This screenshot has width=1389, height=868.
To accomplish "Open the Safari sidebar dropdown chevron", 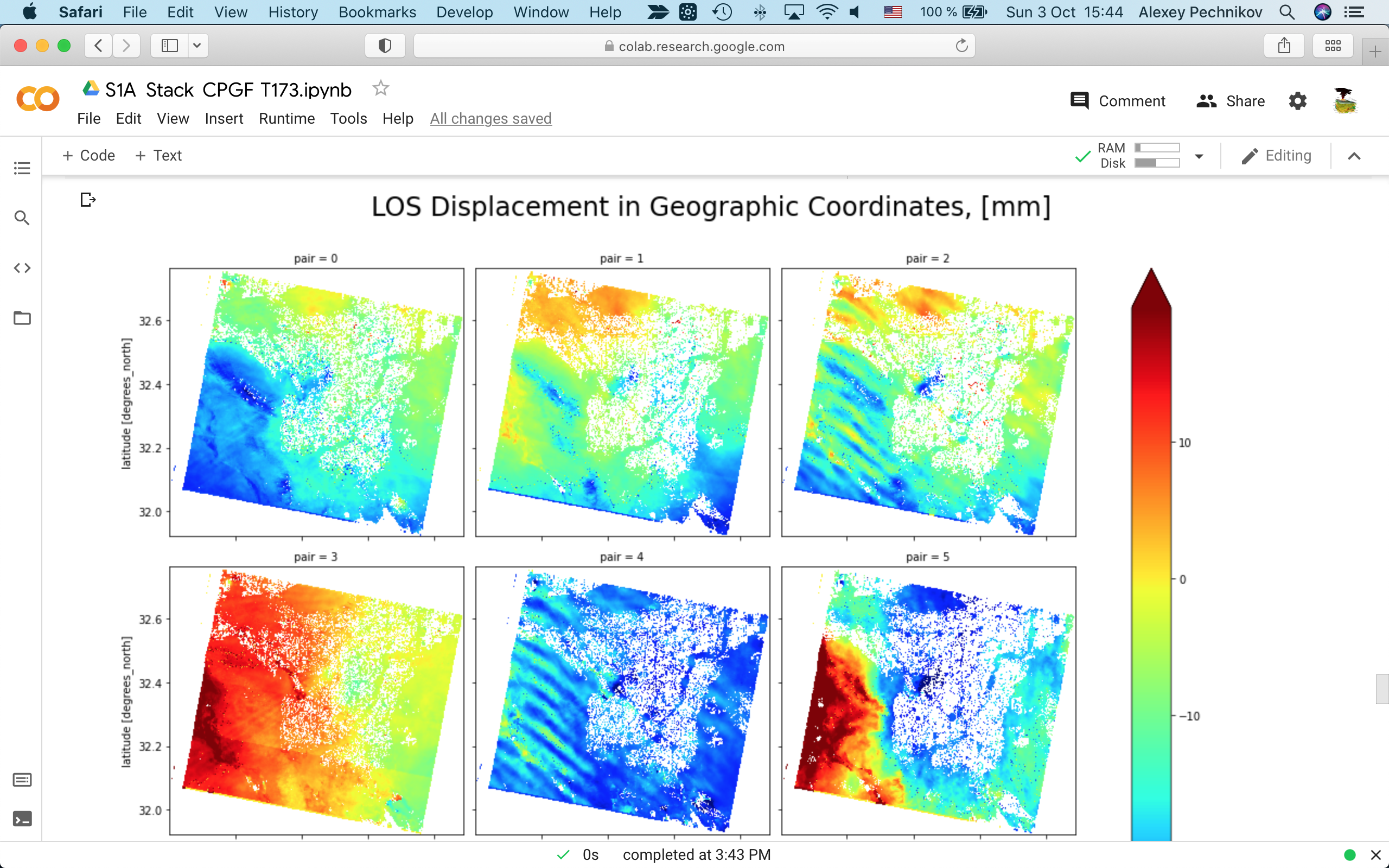I will [197, 46].
